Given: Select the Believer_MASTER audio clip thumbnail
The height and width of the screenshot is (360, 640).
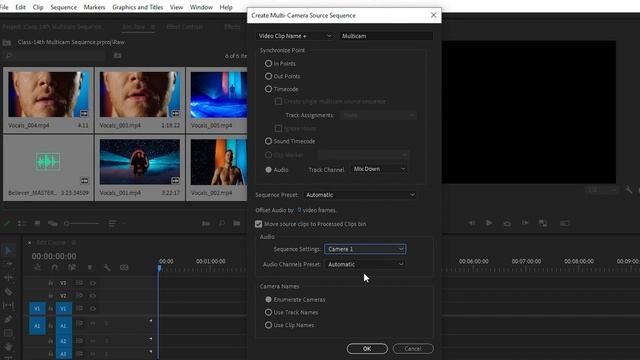Looking at the screenshot, I should tap(48, 162).
